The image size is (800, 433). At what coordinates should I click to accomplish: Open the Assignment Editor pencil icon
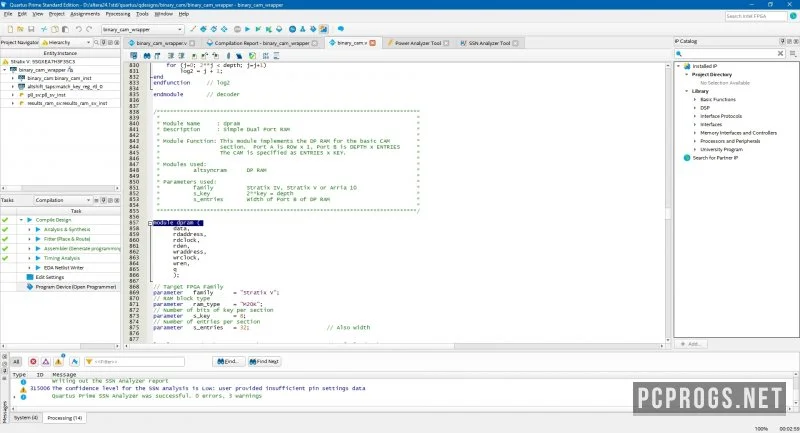point(193,30)
